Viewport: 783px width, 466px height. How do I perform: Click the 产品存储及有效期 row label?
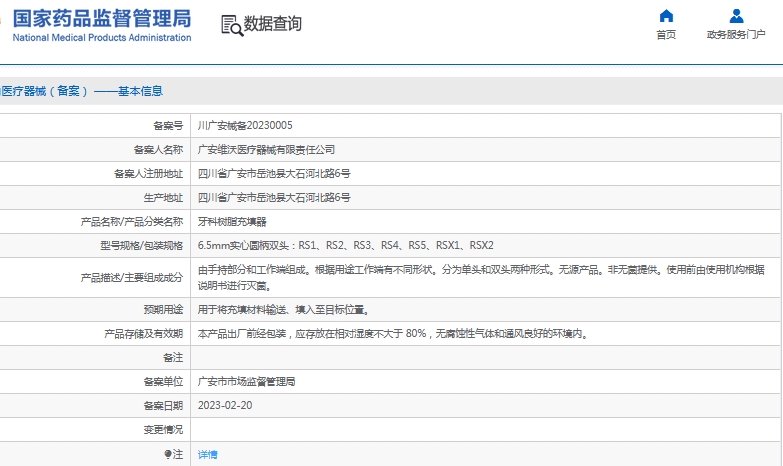(143, 334)
